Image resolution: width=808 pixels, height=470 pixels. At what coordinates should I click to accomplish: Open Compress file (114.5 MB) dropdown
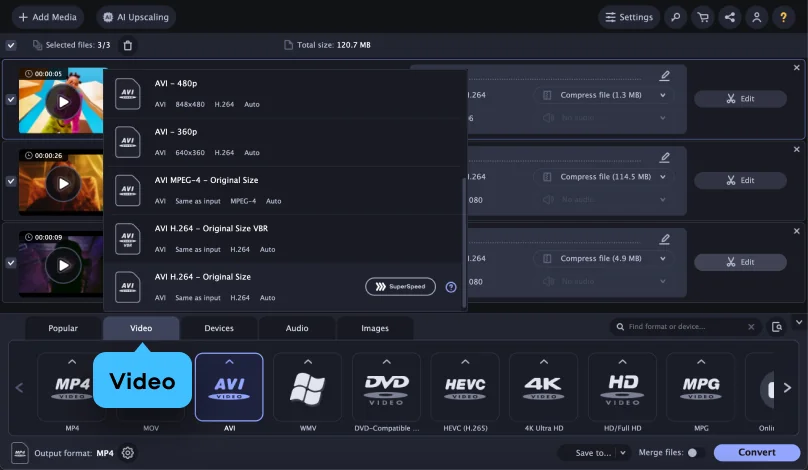pyautogui.click(x=603, y=177)
